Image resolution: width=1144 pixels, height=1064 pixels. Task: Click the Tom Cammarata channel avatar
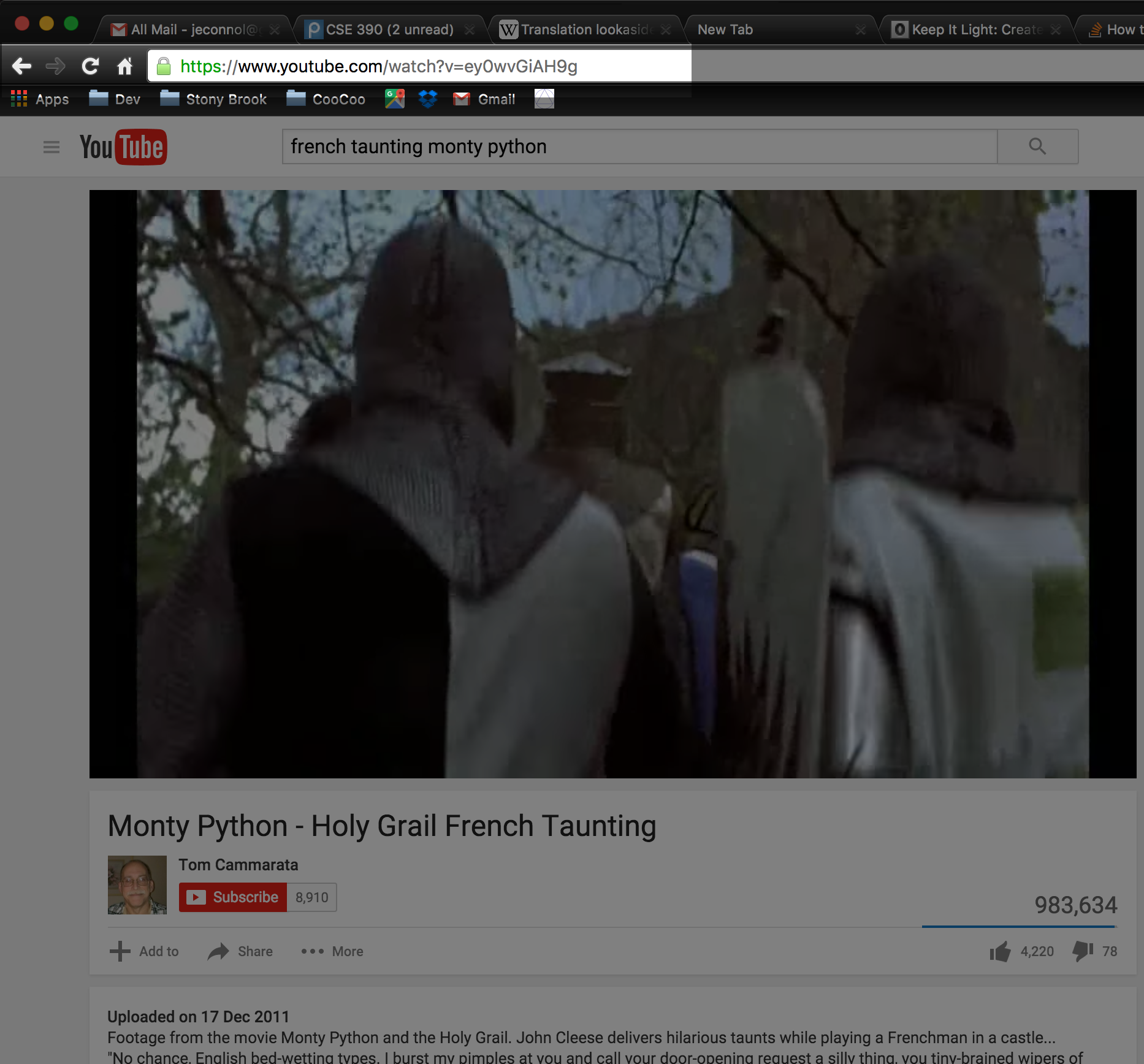pos(137,885)
